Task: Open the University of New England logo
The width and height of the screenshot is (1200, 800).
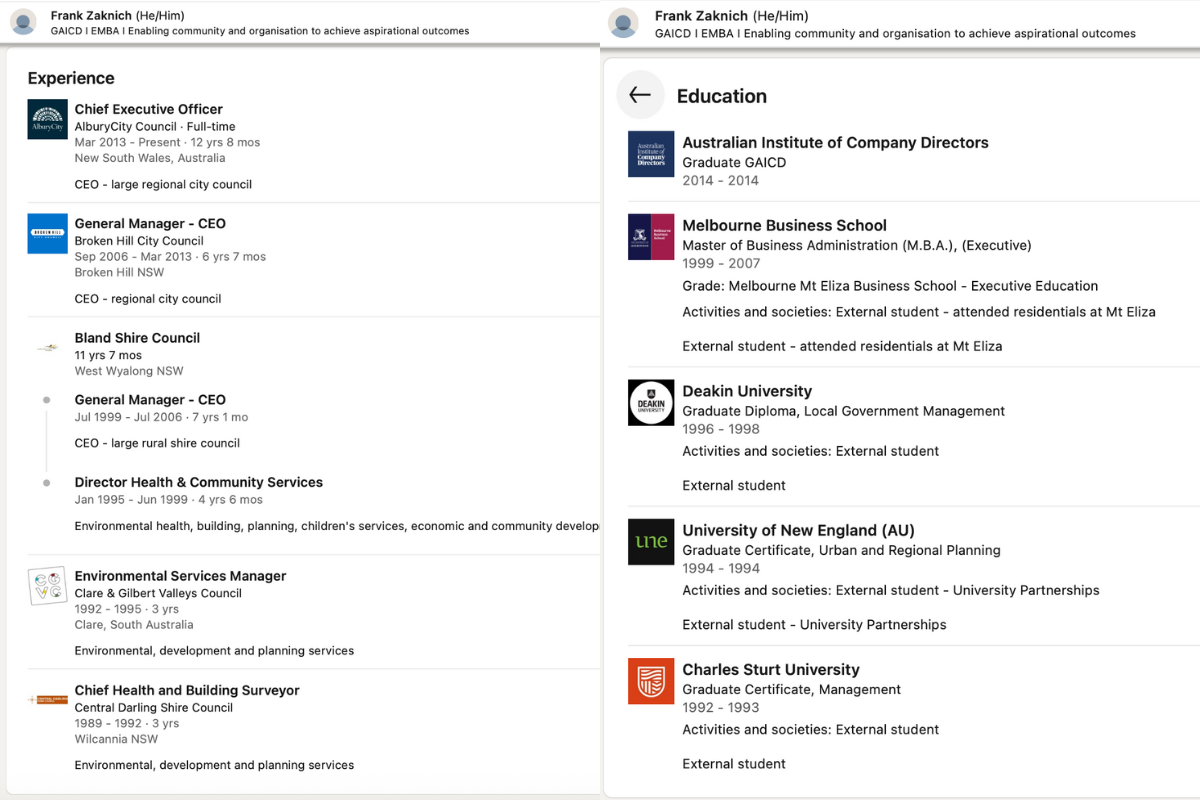Action: 651,542
